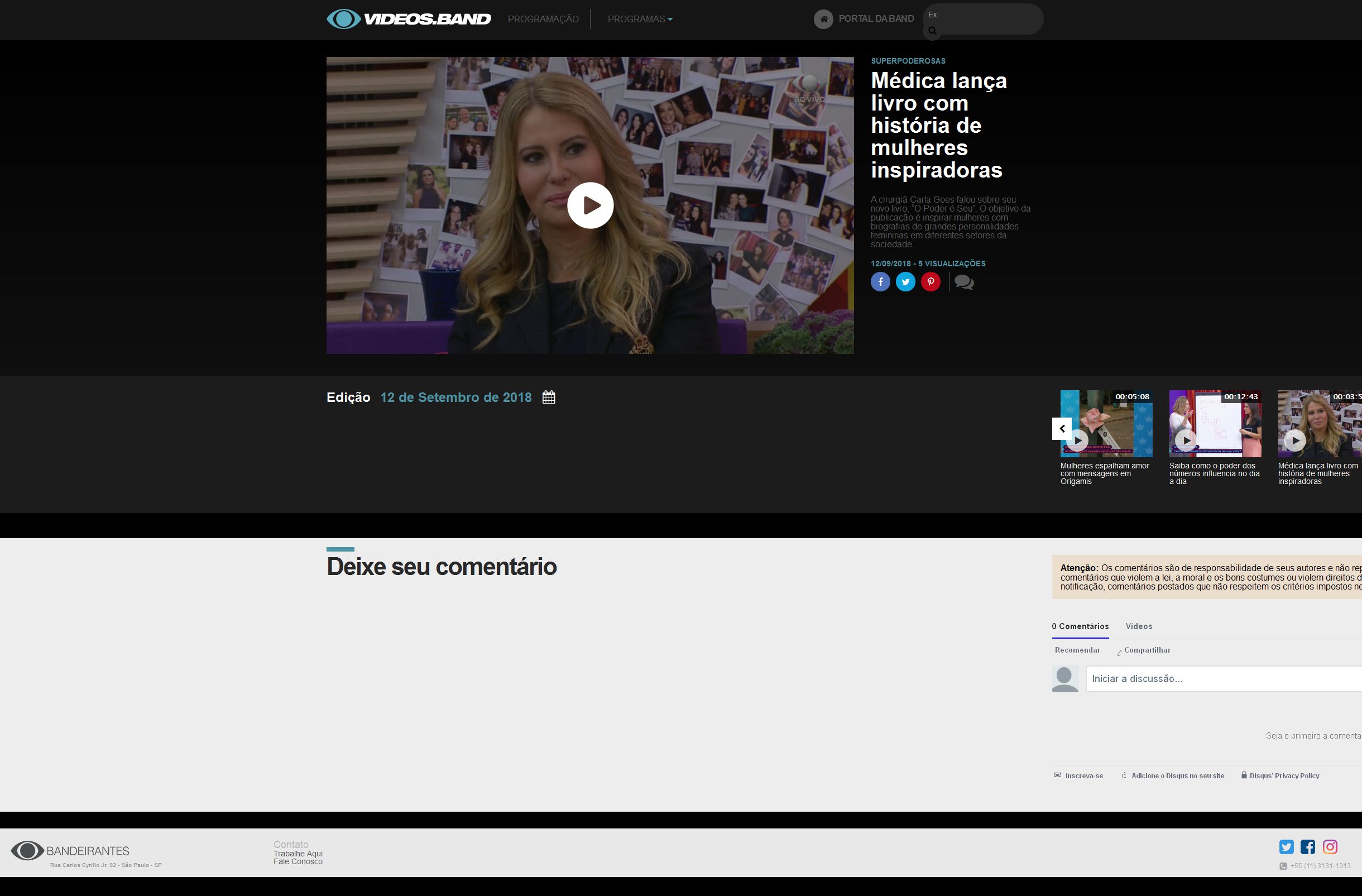The width and height of the screenshot is (1362, 896).
Task: Switch to the Videos comments tab
Action: [x=1139, y=626]
